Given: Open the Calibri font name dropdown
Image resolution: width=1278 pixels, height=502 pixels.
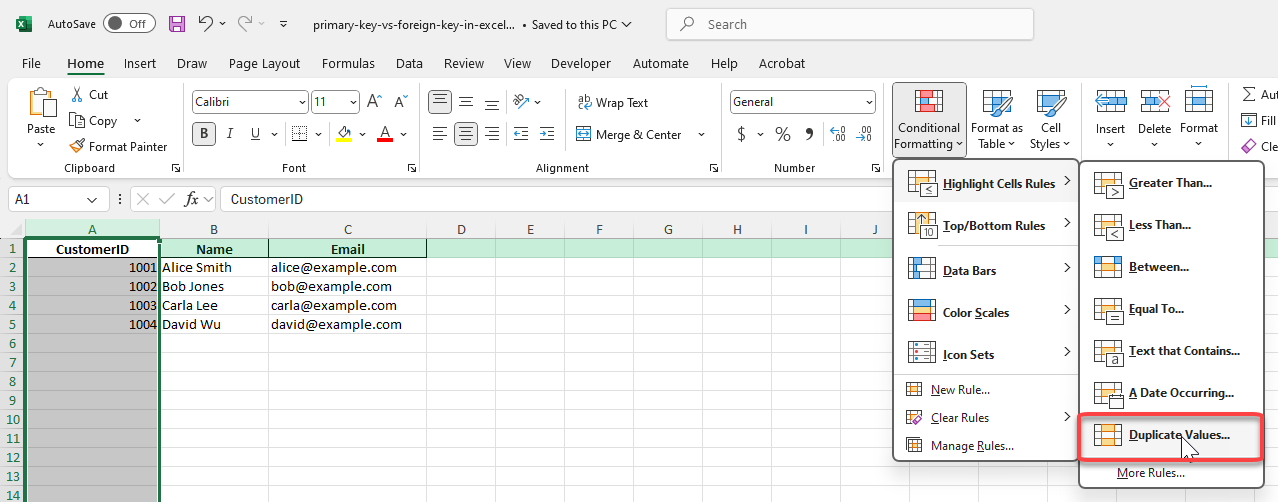Looking at the screenshot, I should point(302,102).
